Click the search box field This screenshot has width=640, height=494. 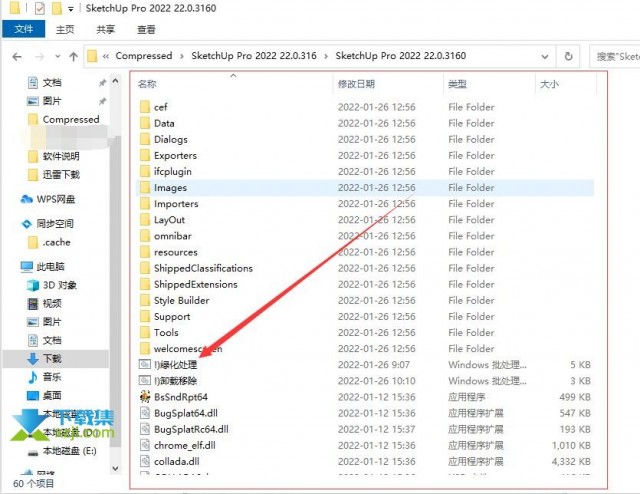click(615, 56)
